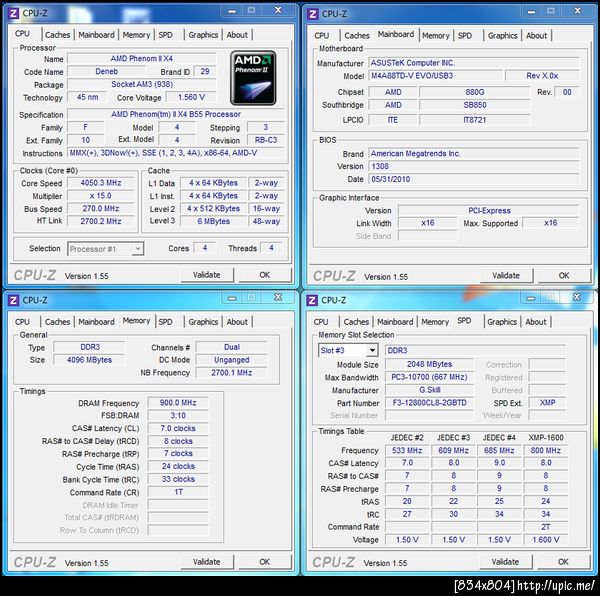Click the Code Name value Deneb
600x596 pixels.
point(106,72)
